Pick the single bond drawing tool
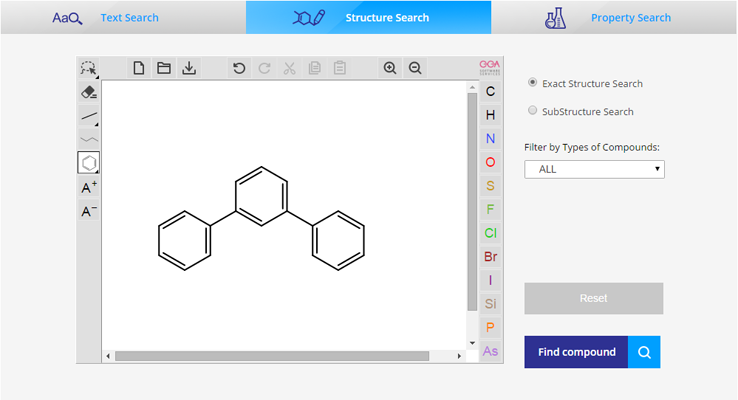This screenshot has width=738, height=400. tap(88, 116)
